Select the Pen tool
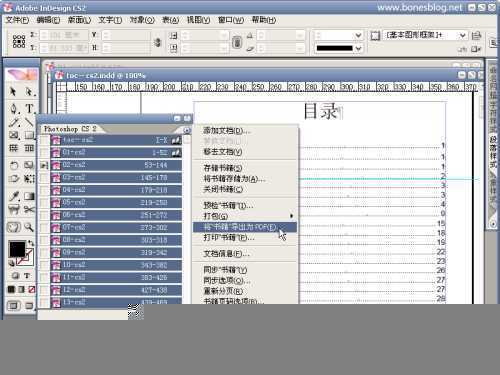Image resolution: width=500 pixels, height=375 pixels. (x=14, y=108)
